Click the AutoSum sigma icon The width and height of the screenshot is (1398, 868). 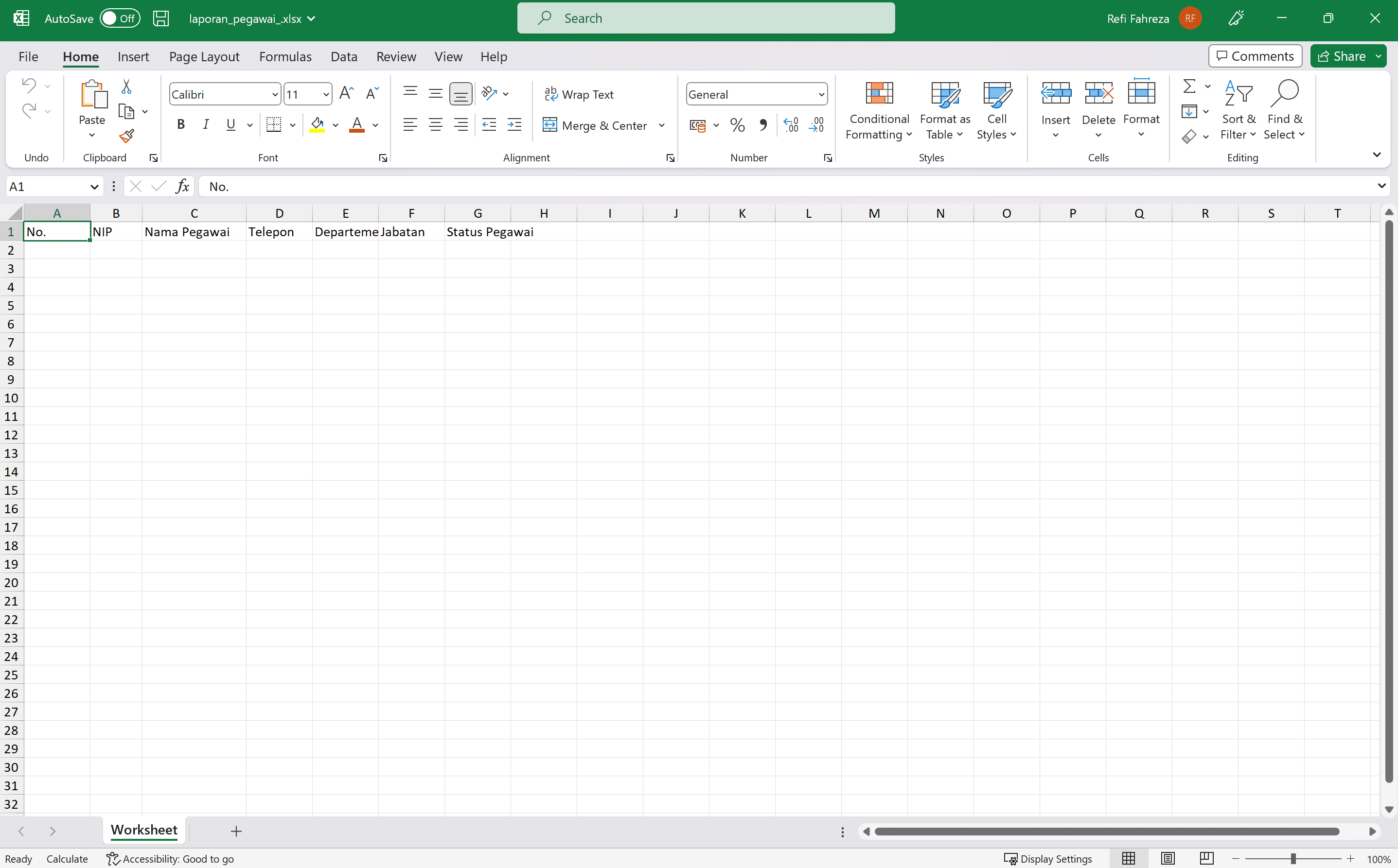click(x=1189, y=87)
